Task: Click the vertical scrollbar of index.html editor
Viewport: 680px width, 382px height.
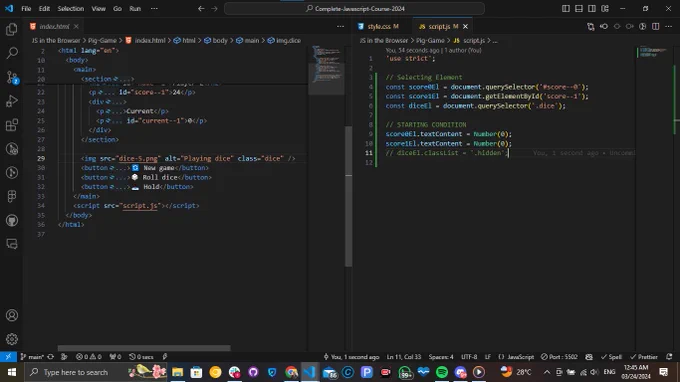Action: (x=349, y=196)
